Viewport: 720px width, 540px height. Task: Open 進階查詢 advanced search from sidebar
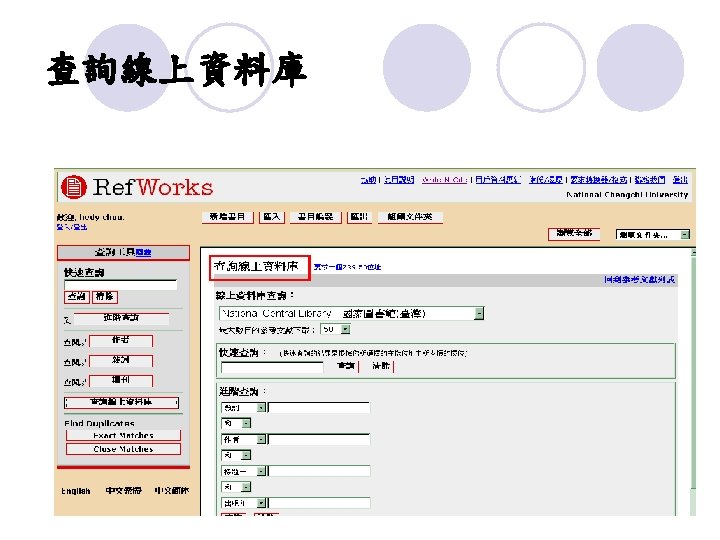point(121,318)
